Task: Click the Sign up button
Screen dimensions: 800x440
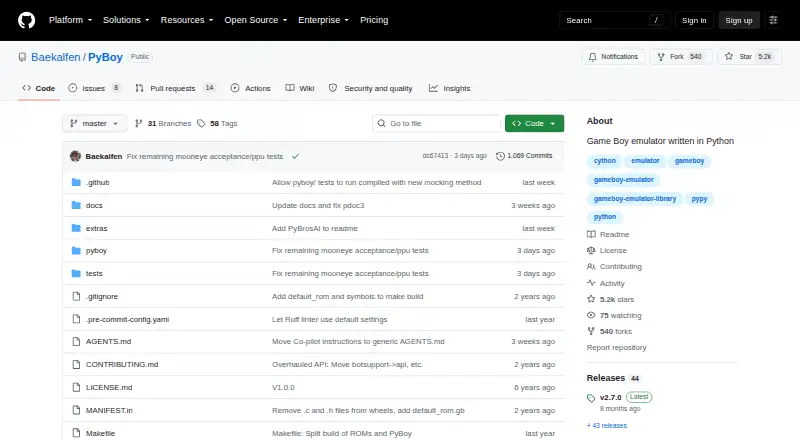Action: tap(739, 20)
